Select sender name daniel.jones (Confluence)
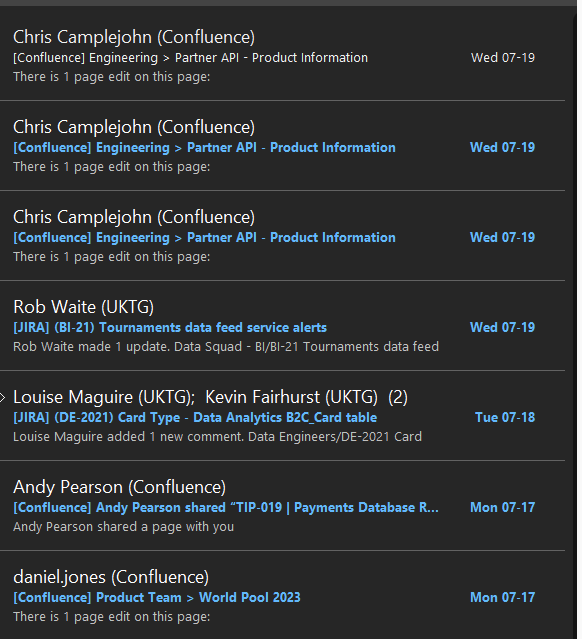Screen dimensions: 582x639 [111, 577]
